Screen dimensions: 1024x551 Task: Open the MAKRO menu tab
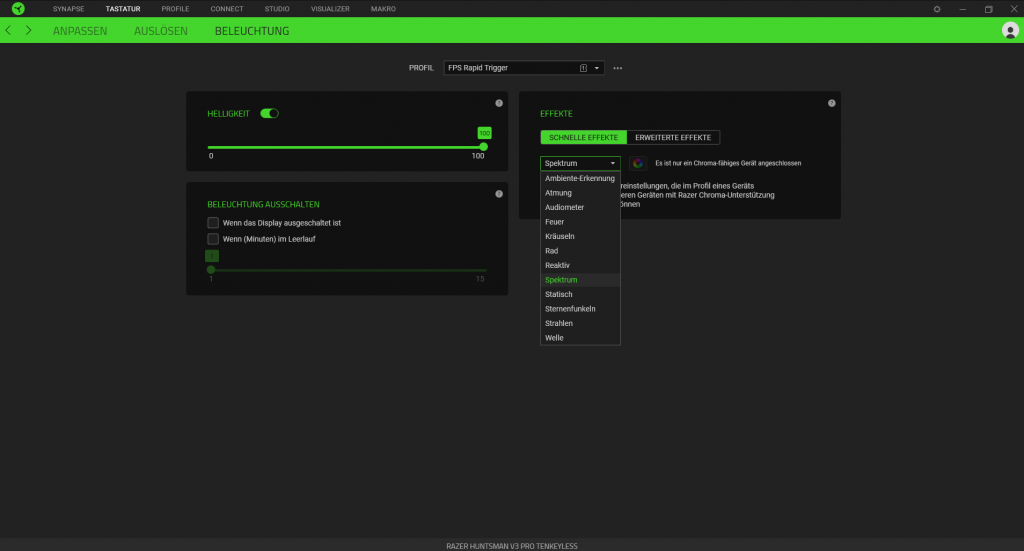click(x=383, y=9)
